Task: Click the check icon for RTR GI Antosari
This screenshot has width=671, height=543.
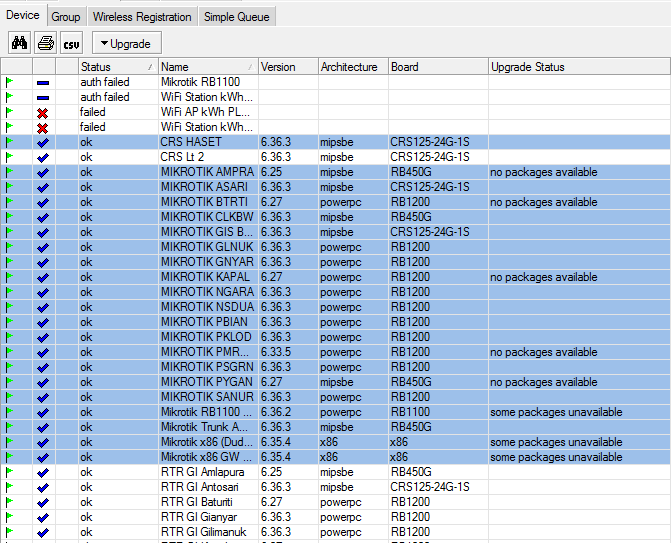Action: [43, 487]
